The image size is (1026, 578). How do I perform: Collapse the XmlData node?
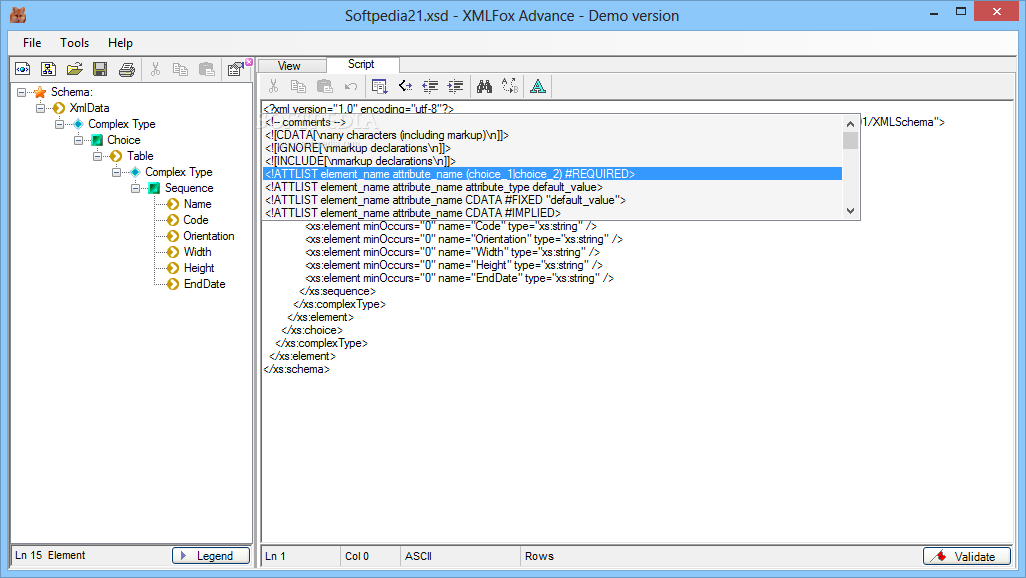pos(41,108)
